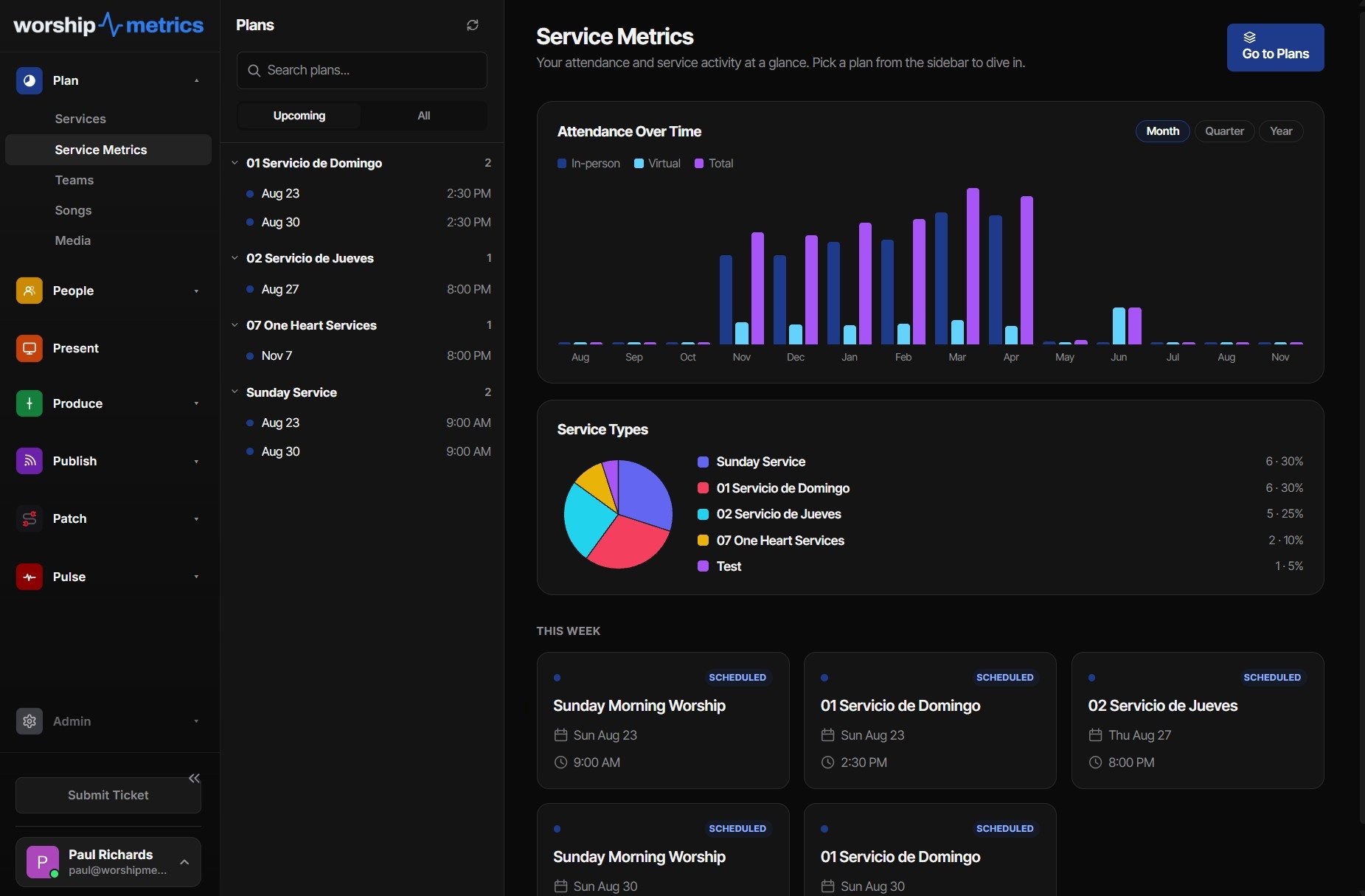1365x896 pixels.
Task: Collapse 01 Servicio de Domingo group
Action: click(235, 163)
